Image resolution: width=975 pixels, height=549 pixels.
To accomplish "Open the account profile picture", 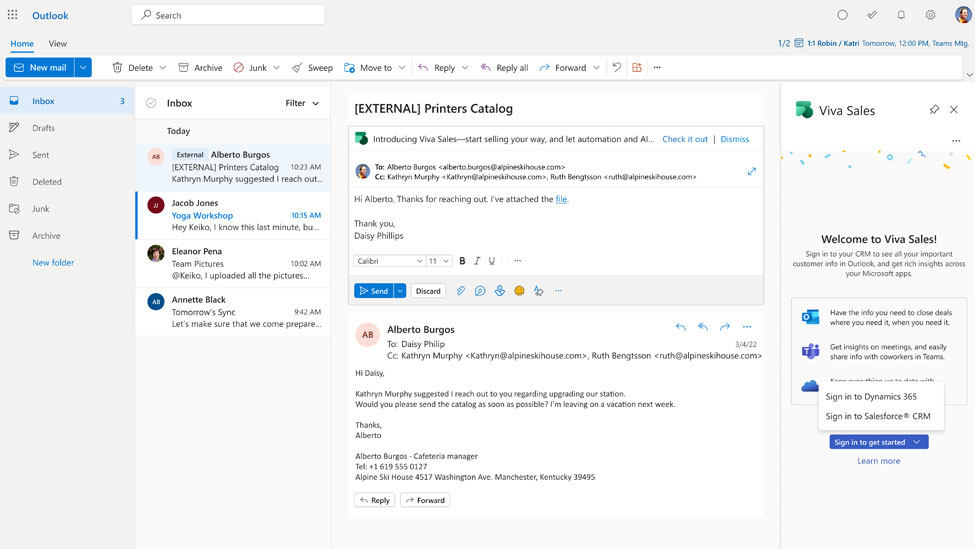I will pyautogui.click(x=963, y=15).
